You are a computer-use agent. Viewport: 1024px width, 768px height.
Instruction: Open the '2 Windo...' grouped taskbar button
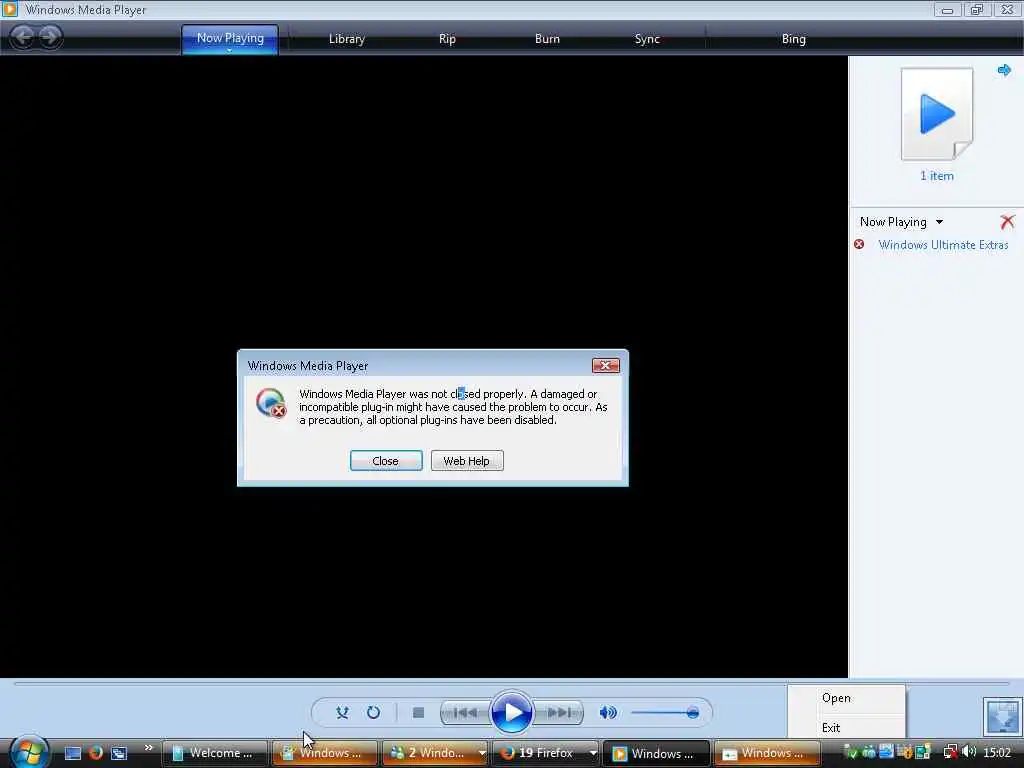[435, 753]
